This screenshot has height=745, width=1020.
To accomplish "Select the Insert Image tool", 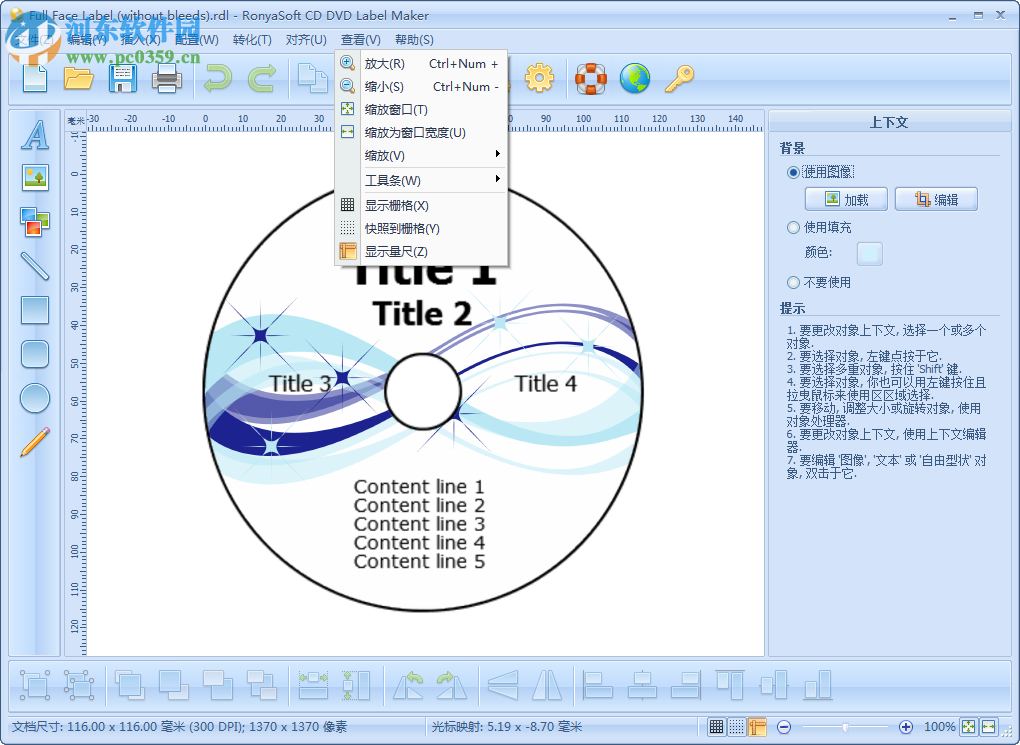I will 34,177.
